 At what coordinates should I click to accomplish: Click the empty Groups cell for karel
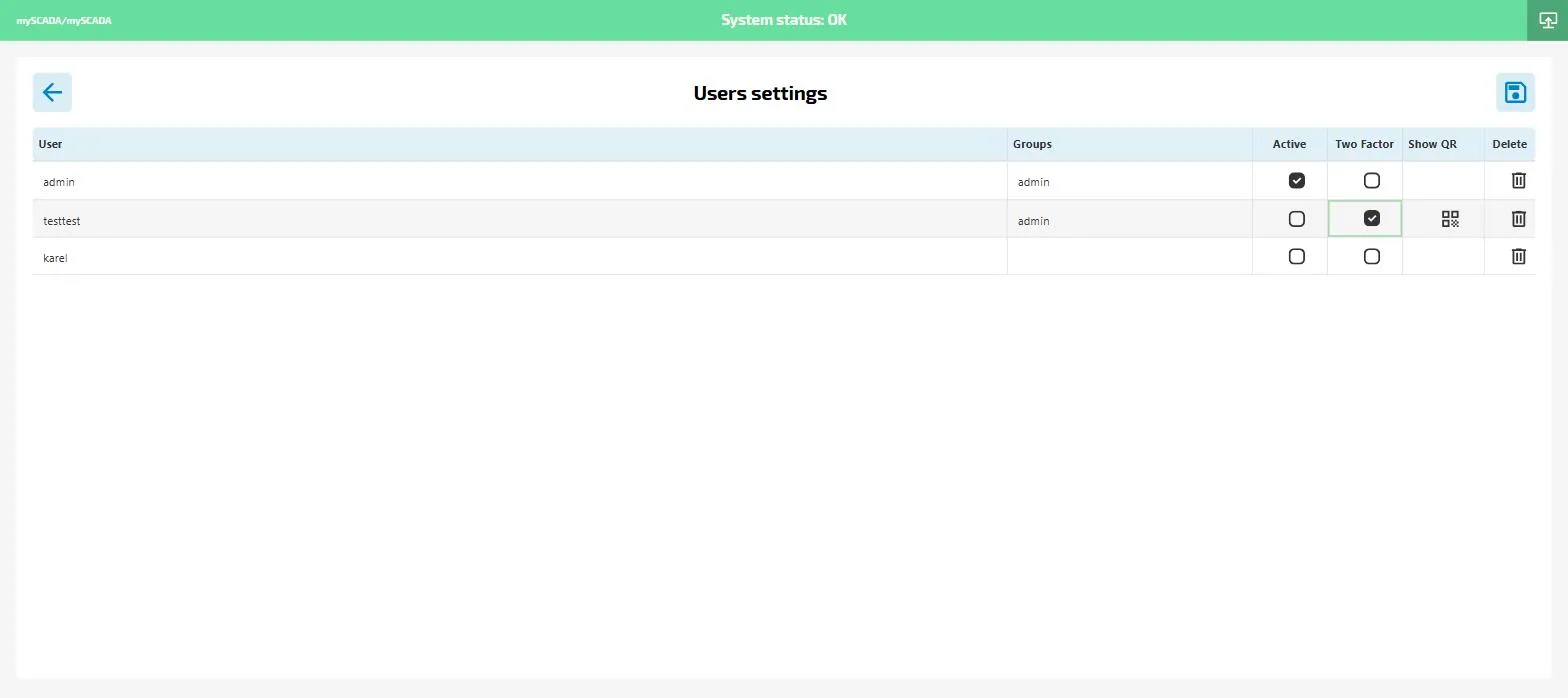1130,257
